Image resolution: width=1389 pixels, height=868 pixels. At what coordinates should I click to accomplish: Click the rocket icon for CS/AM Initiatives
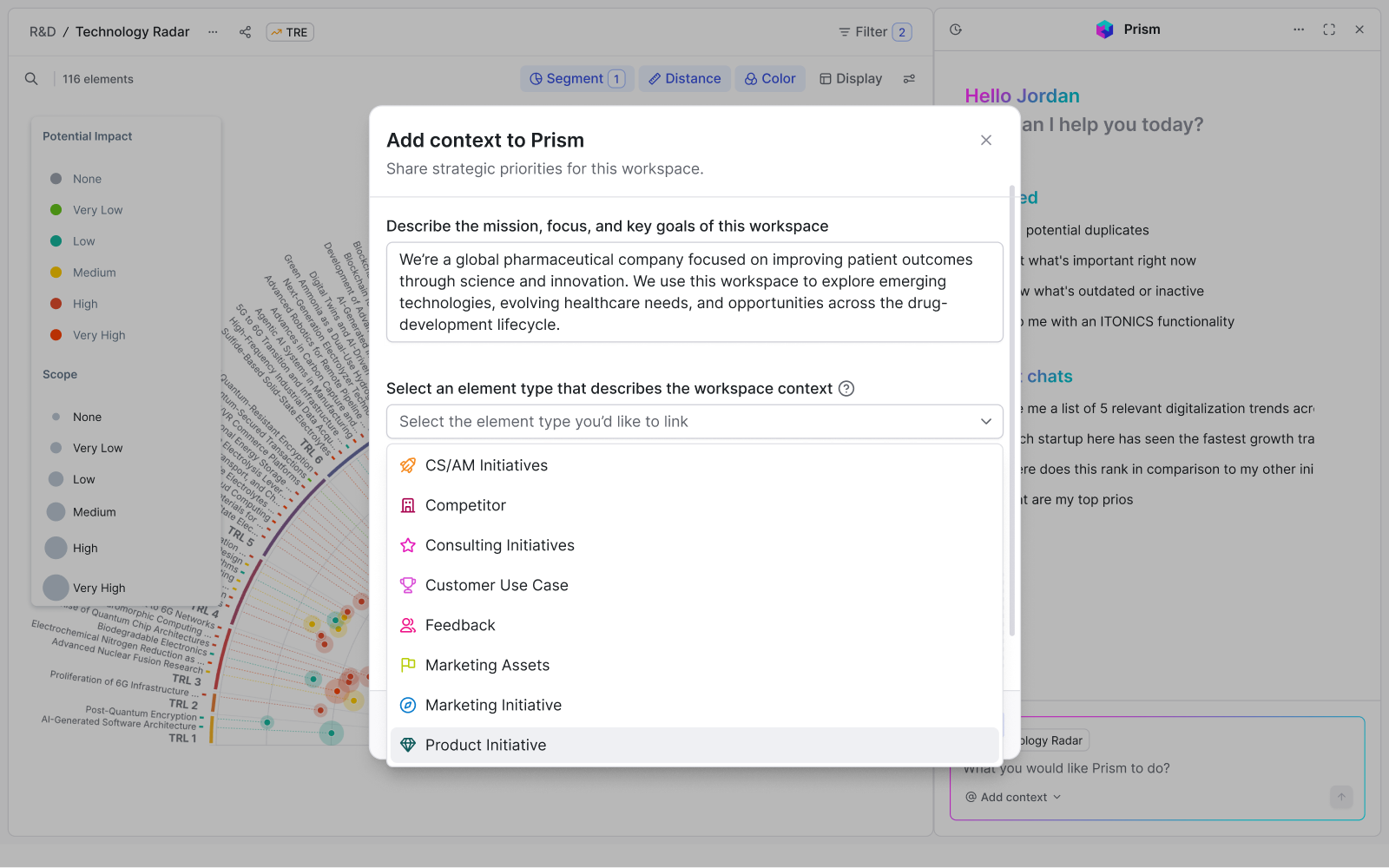pos(408,465)
